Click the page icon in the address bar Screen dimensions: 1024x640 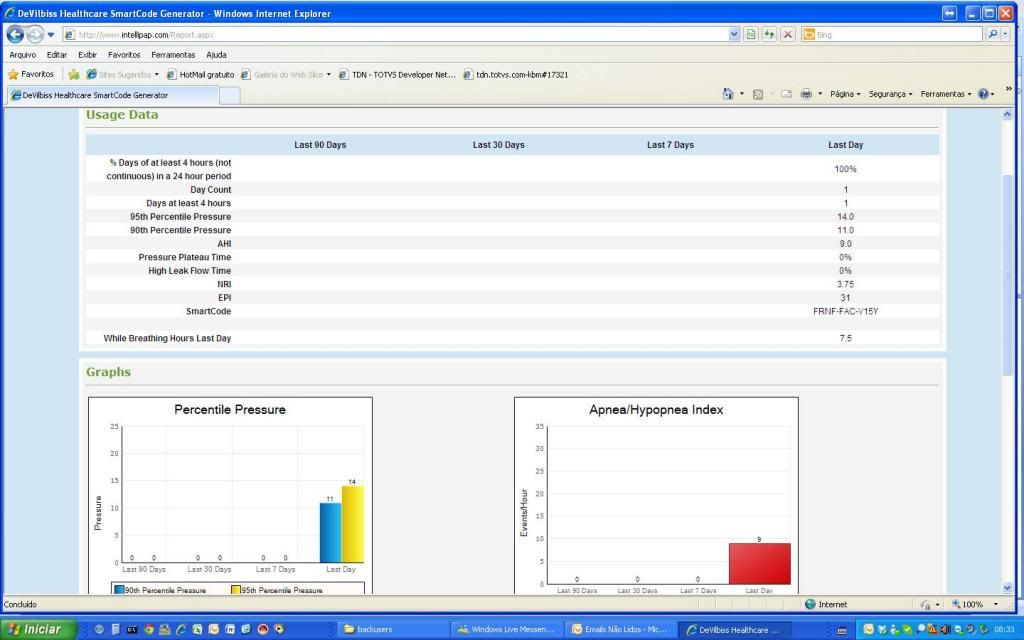click(69, 35)
